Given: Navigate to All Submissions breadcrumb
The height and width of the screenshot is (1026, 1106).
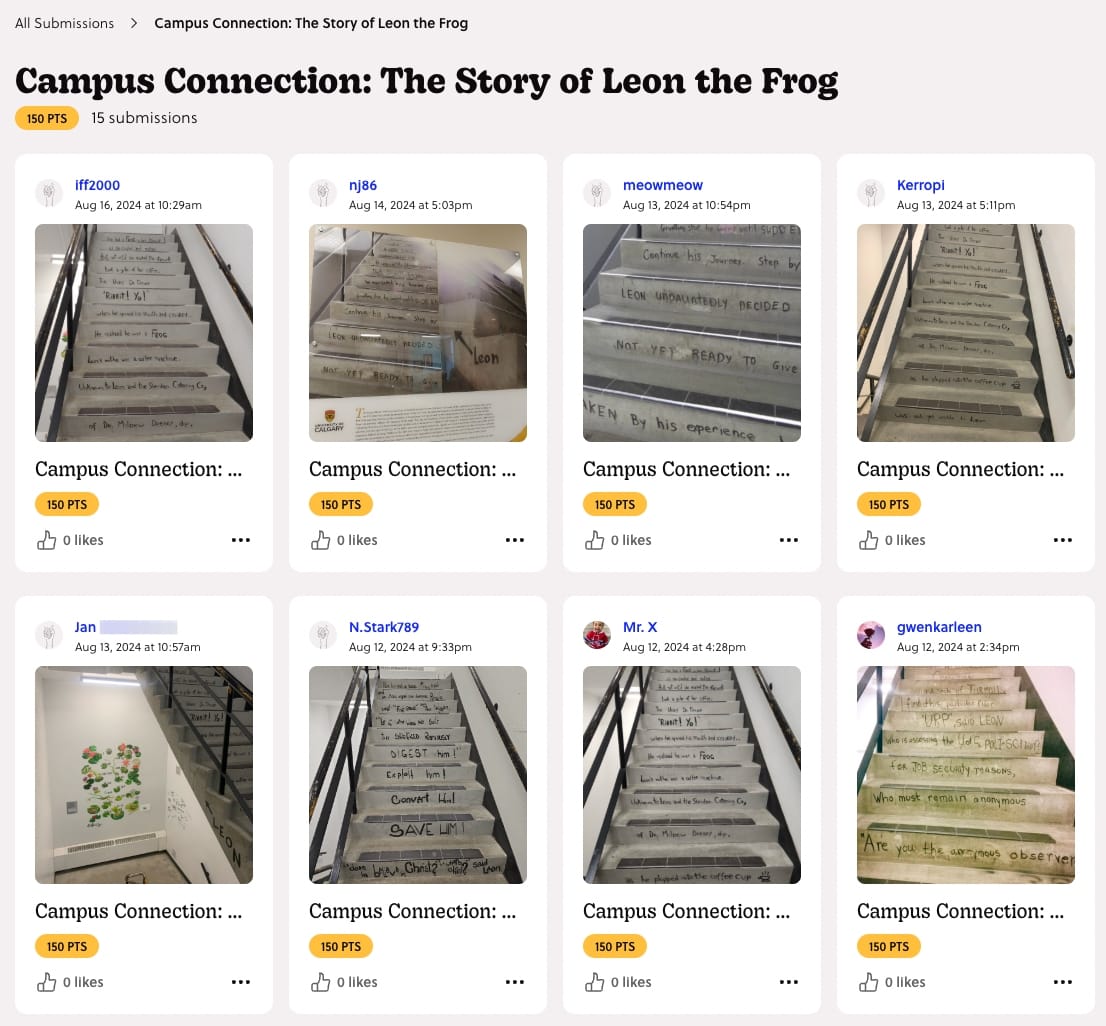Looking at the screenshot, I should [64, 22].
